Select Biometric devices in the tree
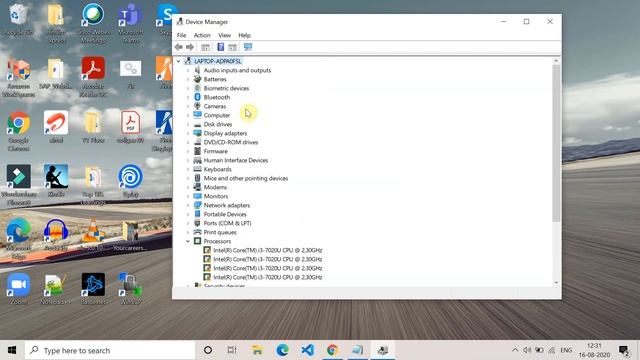 [226, 88]
